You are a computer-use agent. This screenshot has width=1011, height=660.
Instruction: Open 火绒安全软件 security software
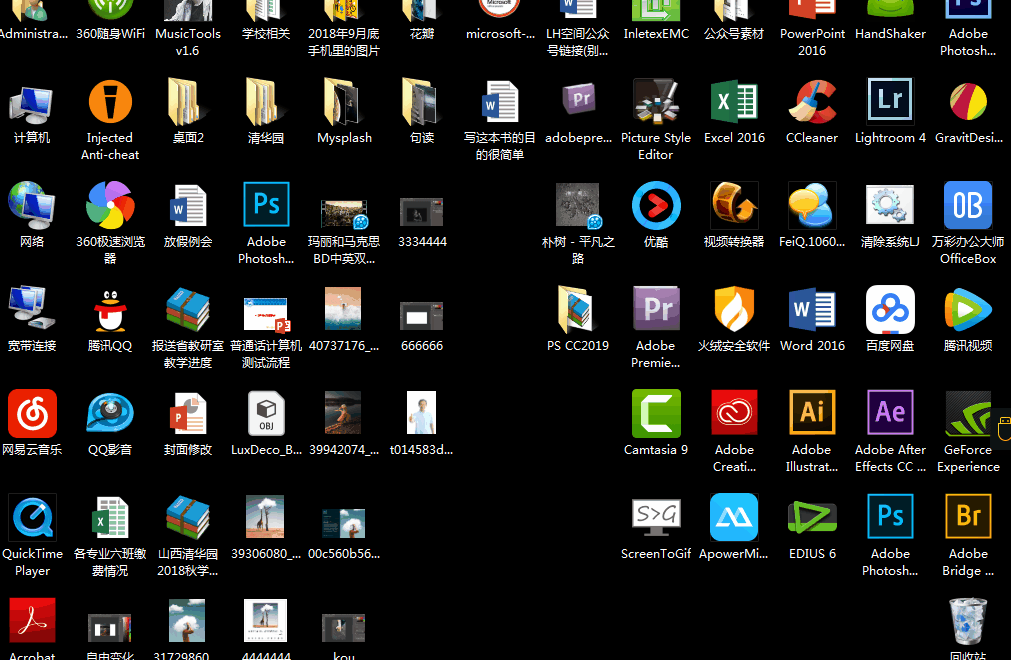point(734,309)
